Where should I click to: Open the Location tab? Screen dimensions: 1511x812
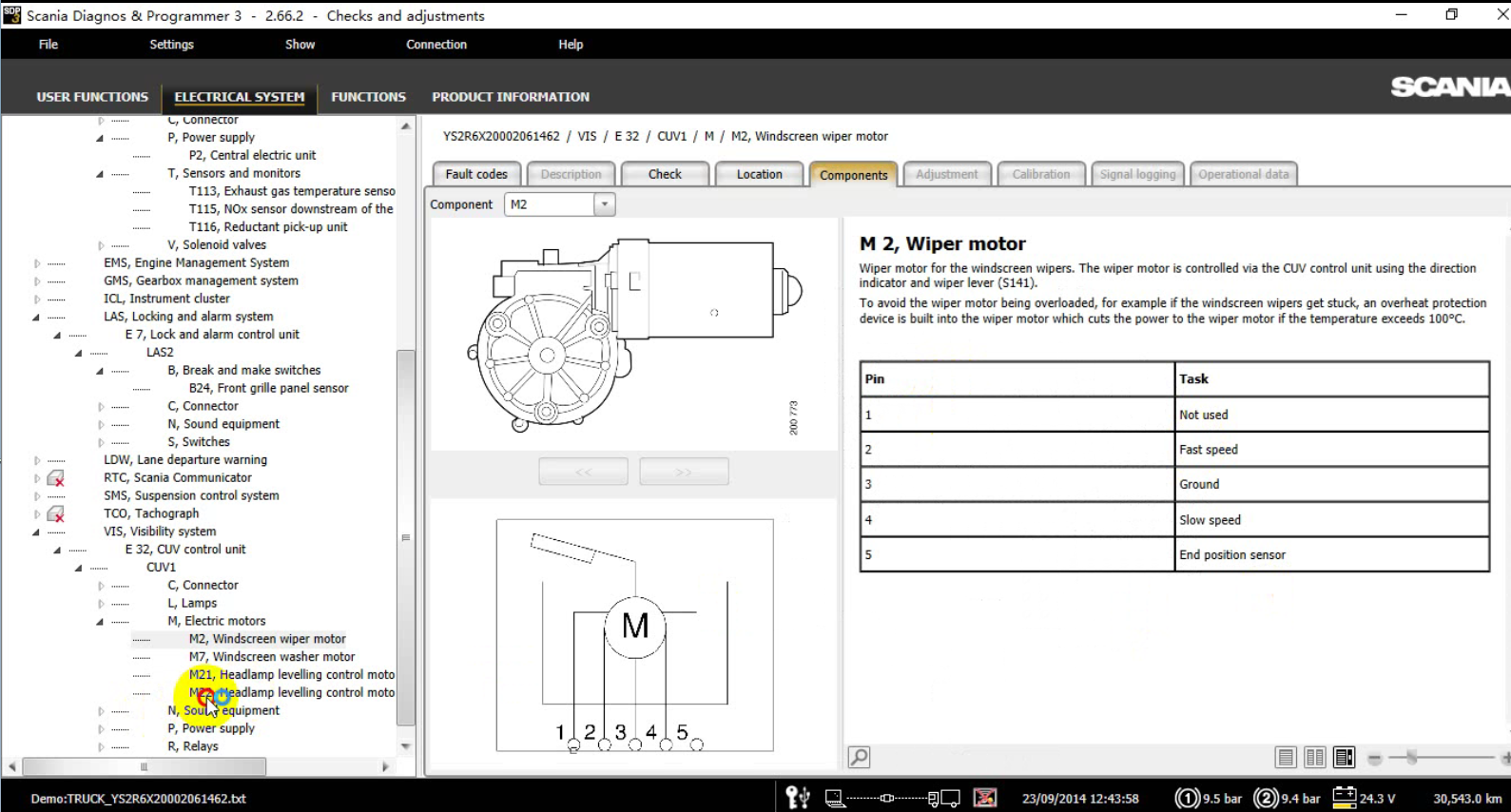pyautogui.click(x=759, y=174)
